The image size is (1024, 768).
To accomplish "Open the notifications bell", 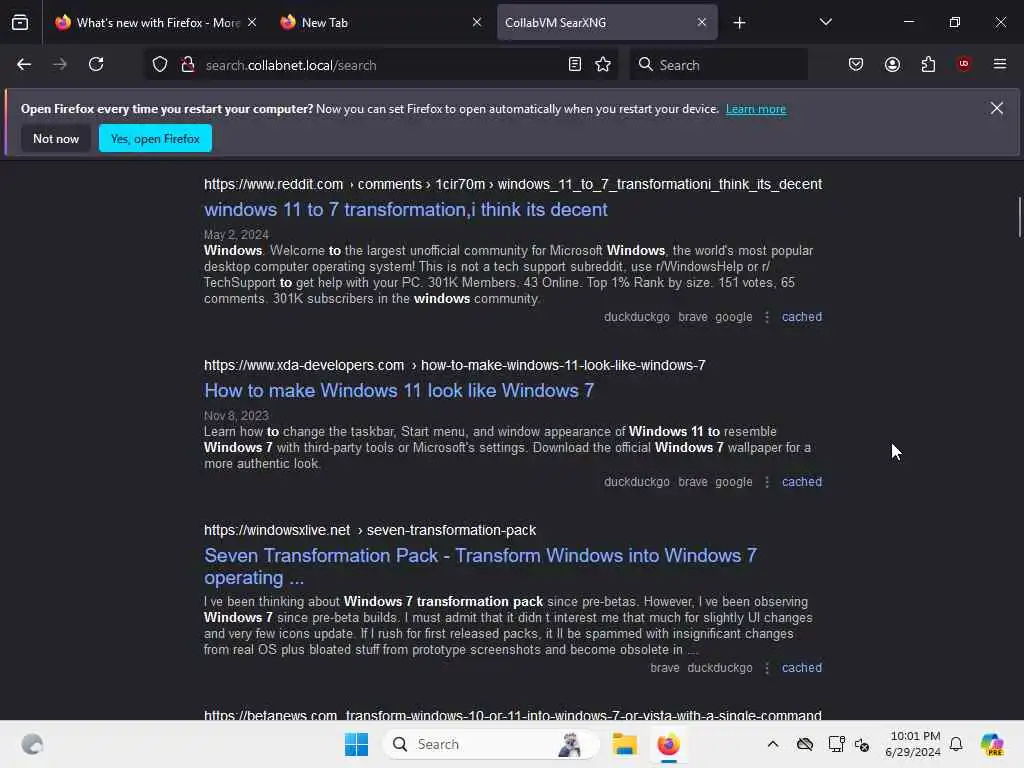I will (956, 744).
